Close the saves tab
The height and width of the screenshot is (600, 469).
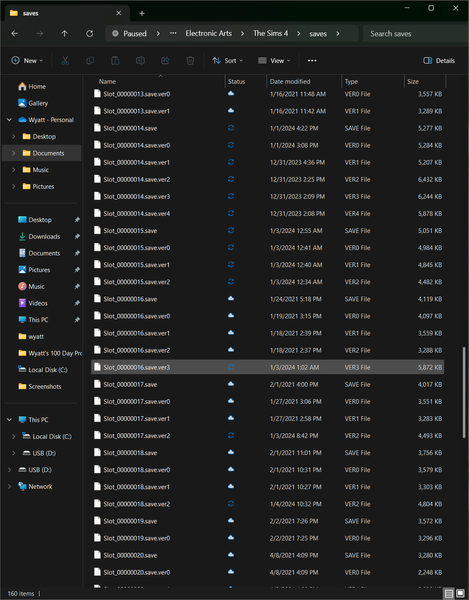[x=119, y=13]
